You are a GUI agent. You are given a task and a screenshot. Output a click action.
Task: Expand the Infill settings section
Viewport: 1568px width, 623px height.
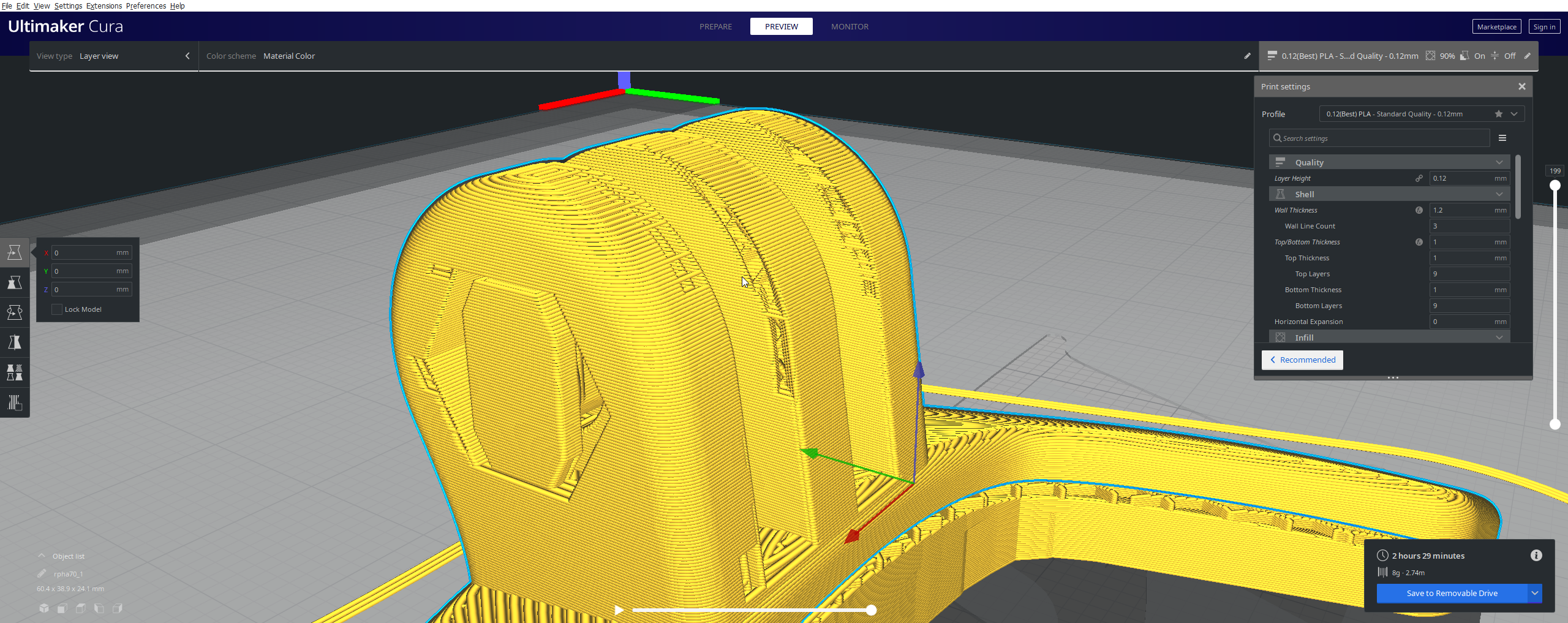tap(1499, 337)
